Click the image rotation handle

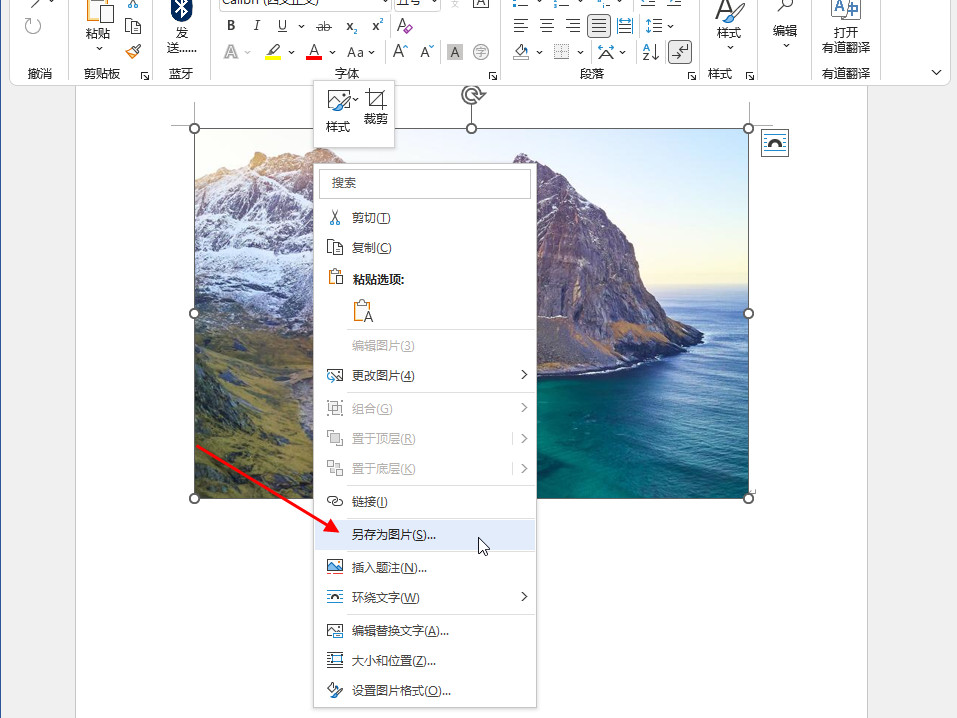472,95
